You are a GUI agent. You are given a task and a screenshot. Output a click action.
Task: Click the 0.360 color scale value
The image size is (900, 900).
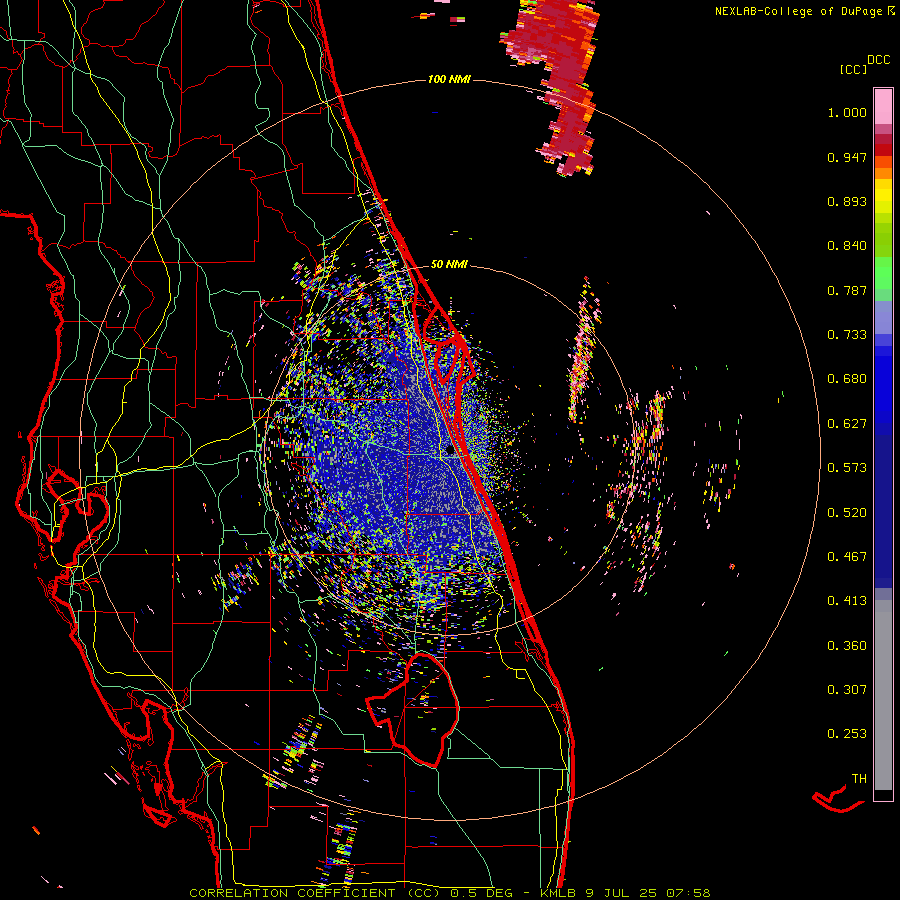click(847, 646)
